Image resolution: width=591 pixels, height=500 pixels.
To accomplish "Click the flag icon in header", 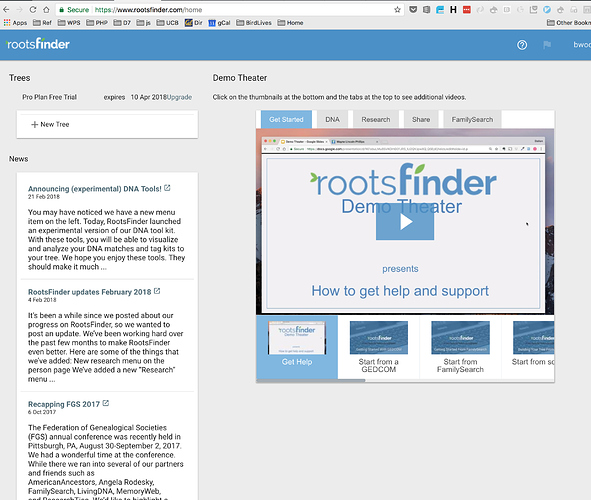I will point(547,45).
